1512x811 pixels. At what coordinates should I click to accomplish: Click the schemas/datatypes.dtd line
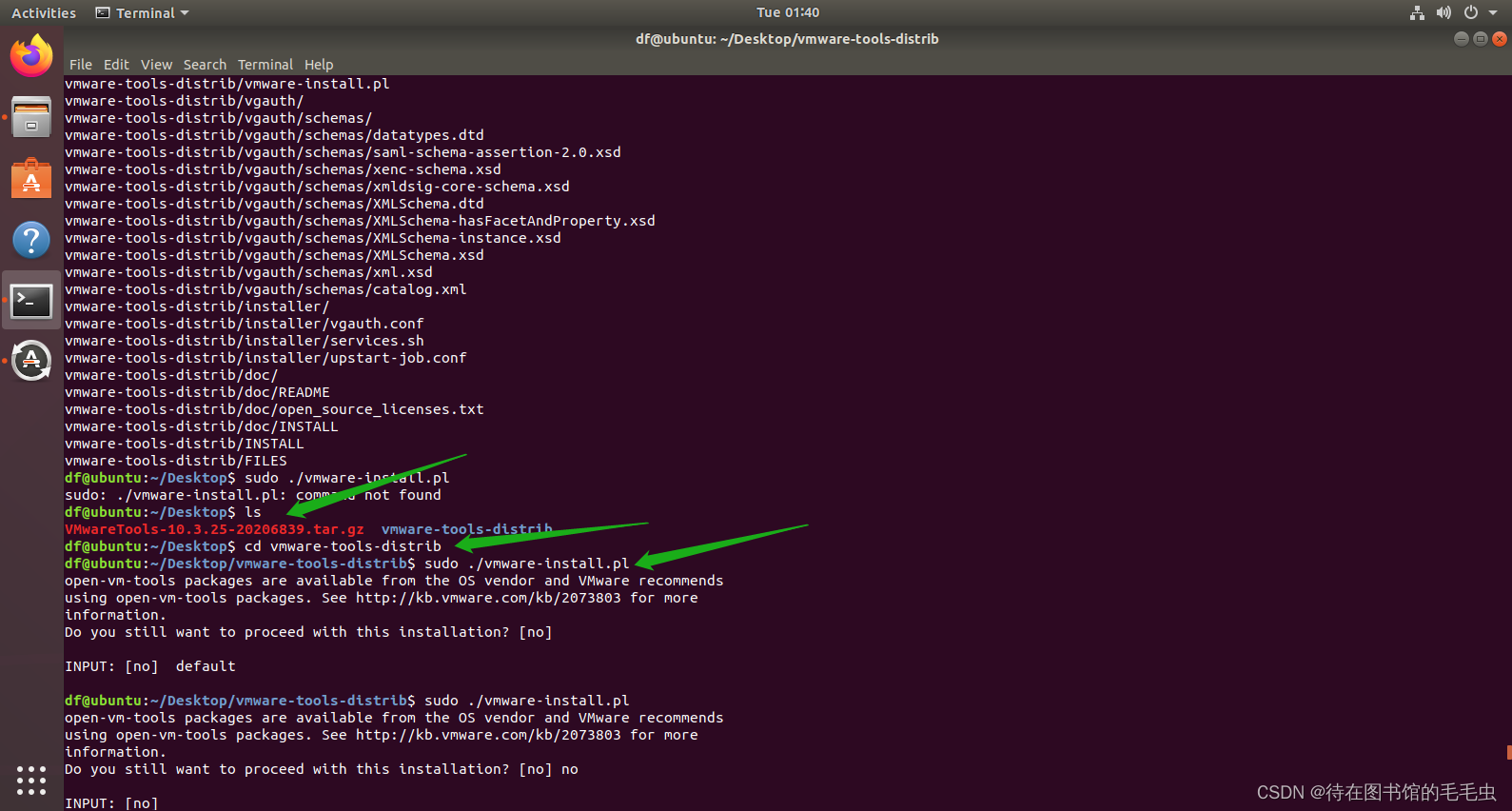pyautogui.click(x=274, y=135)
